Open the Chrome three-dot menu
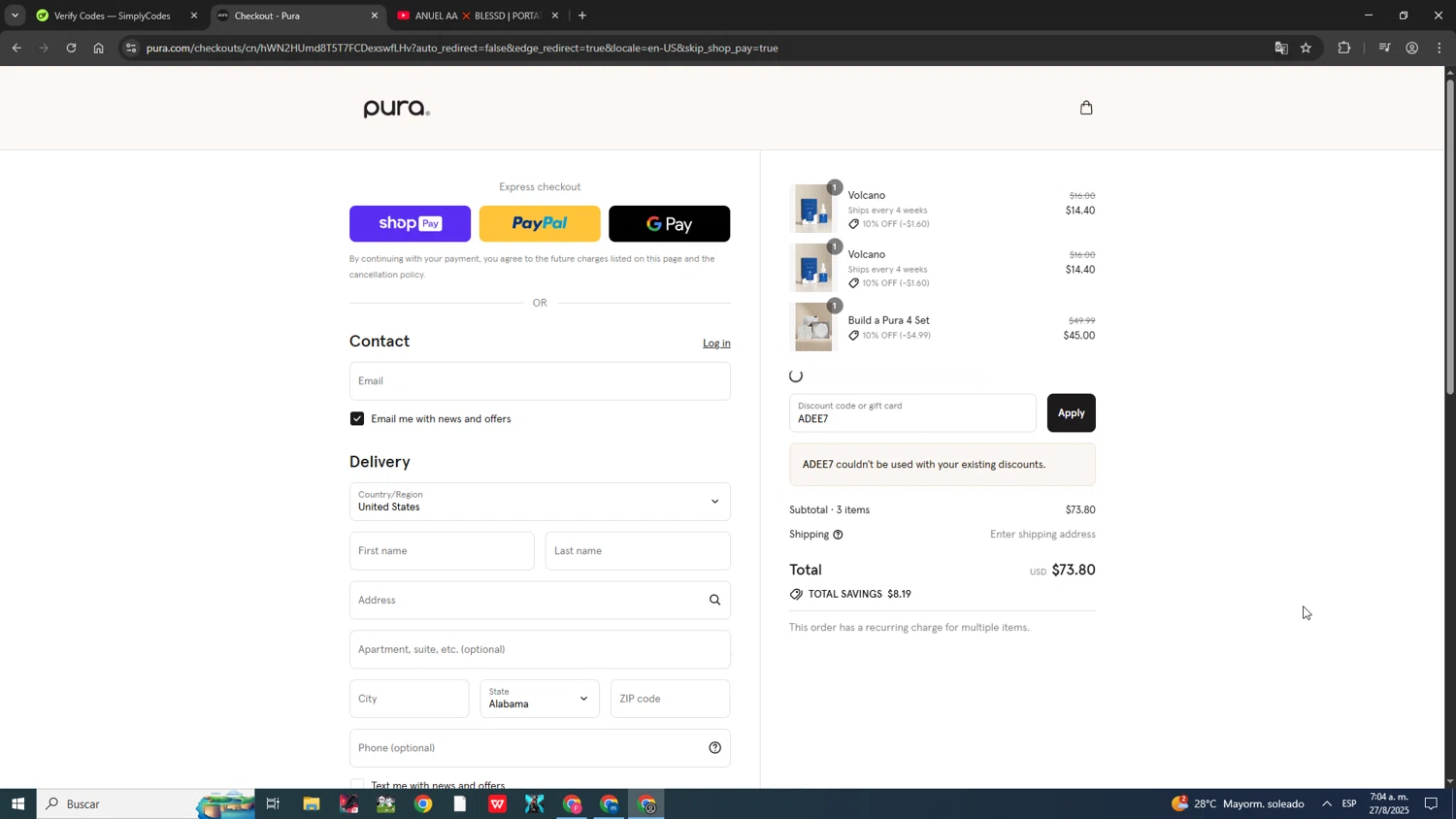The image size is (1456, 819). coord(1439,48)
